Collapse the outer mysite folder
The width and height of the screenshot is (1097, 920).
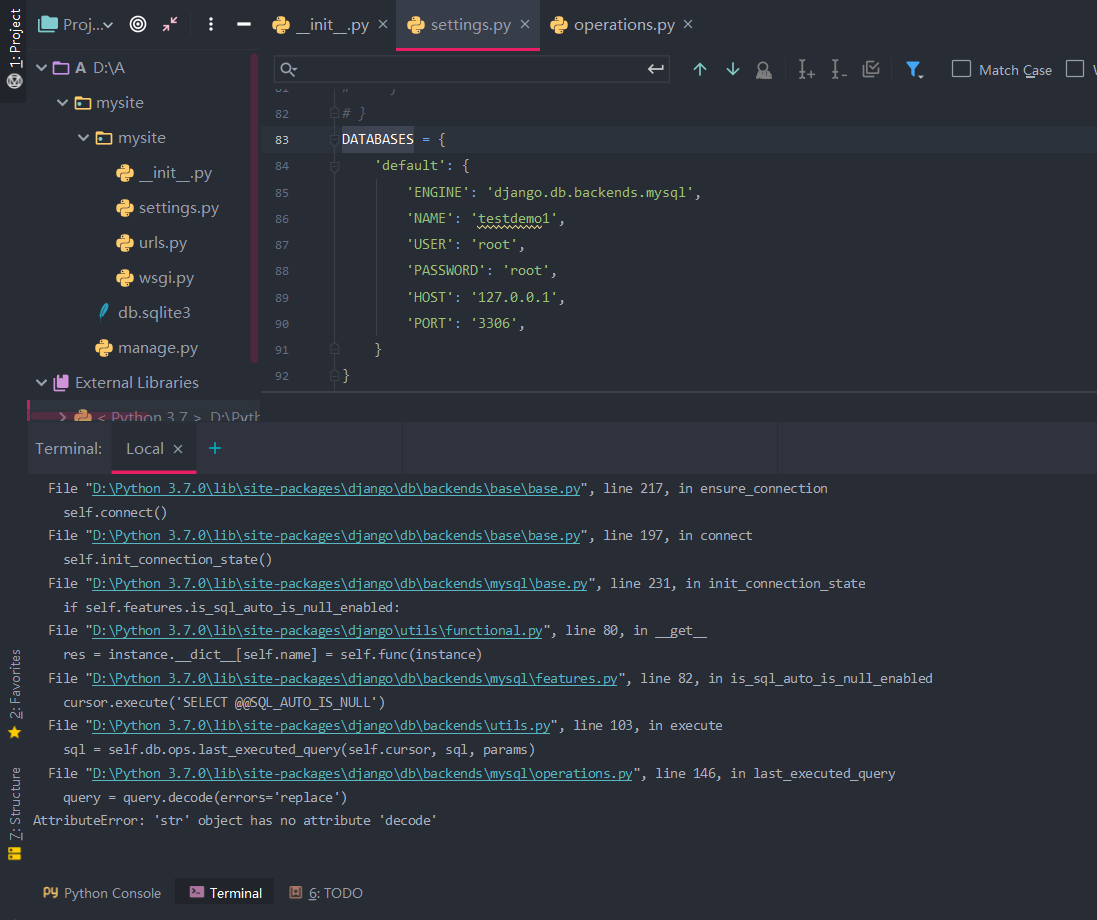click(x=62, y=103)
